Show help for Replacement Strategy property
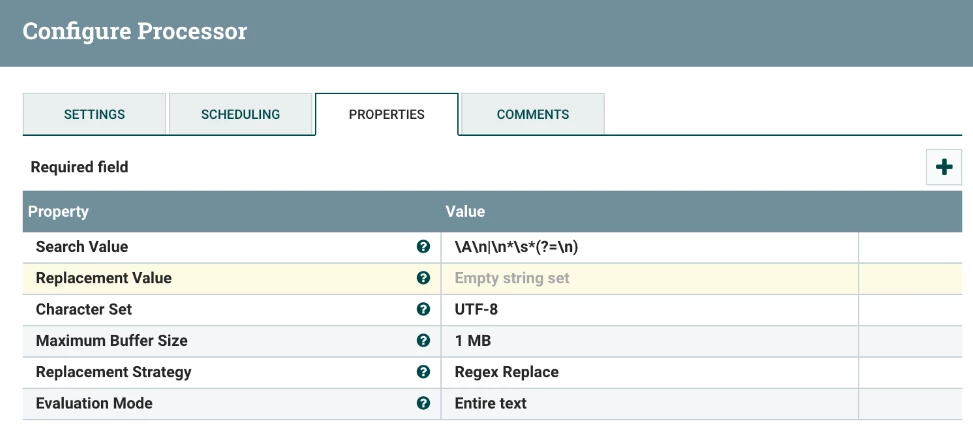Image resolution: width=973 pixels, height=426 pixels. 423,371
